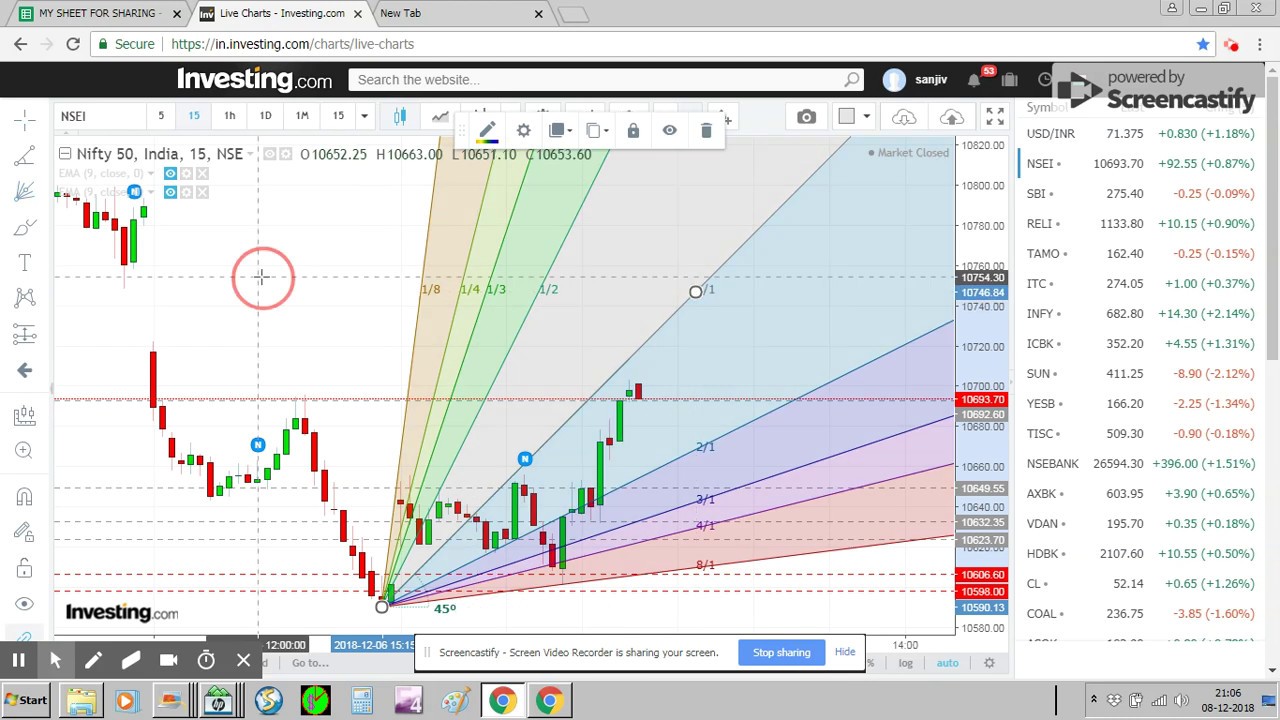Open Windows Start menu
This screenshot has width=1280, height=720.
26,700
